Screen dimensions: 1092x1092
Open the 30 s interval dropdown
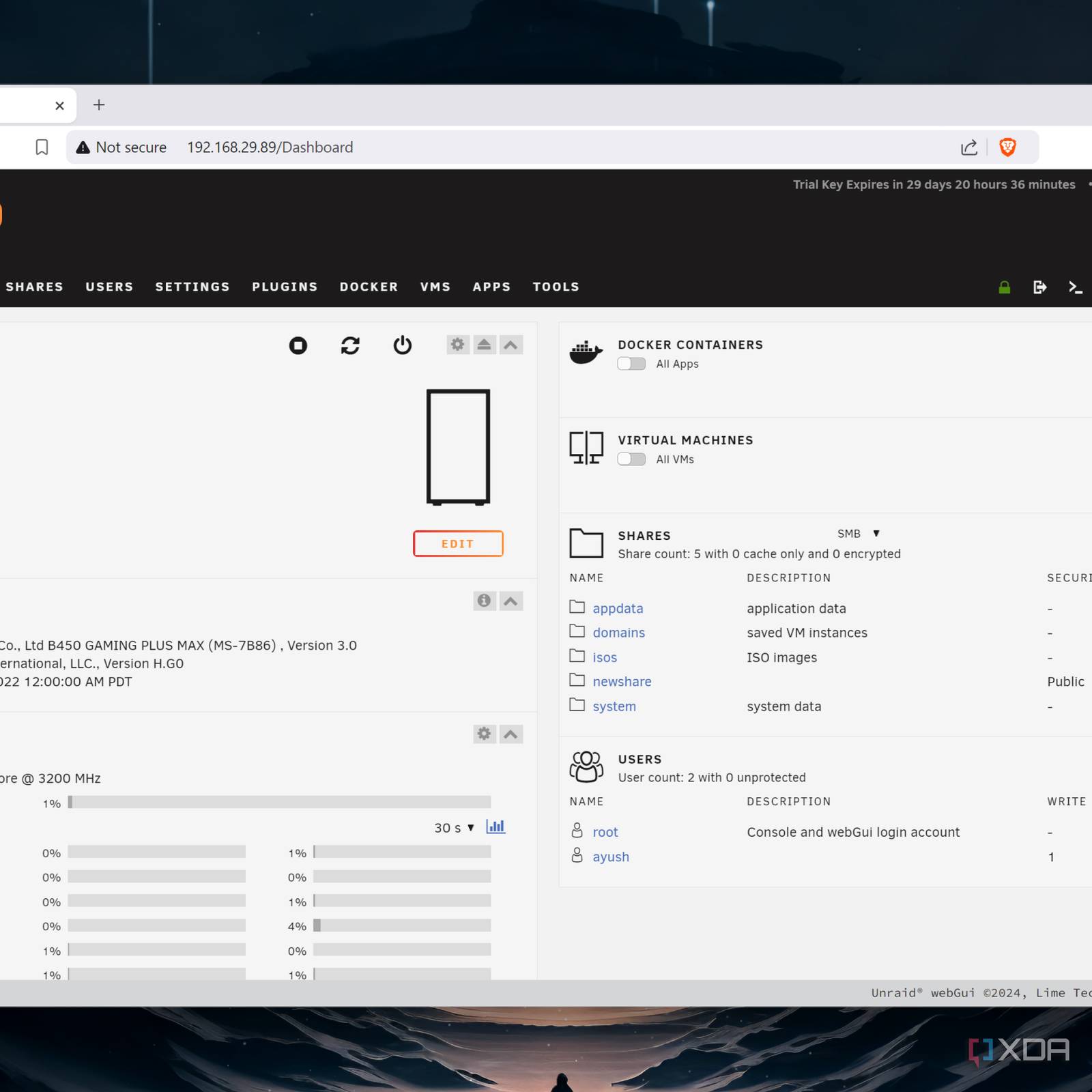click(x=454, y=828)
